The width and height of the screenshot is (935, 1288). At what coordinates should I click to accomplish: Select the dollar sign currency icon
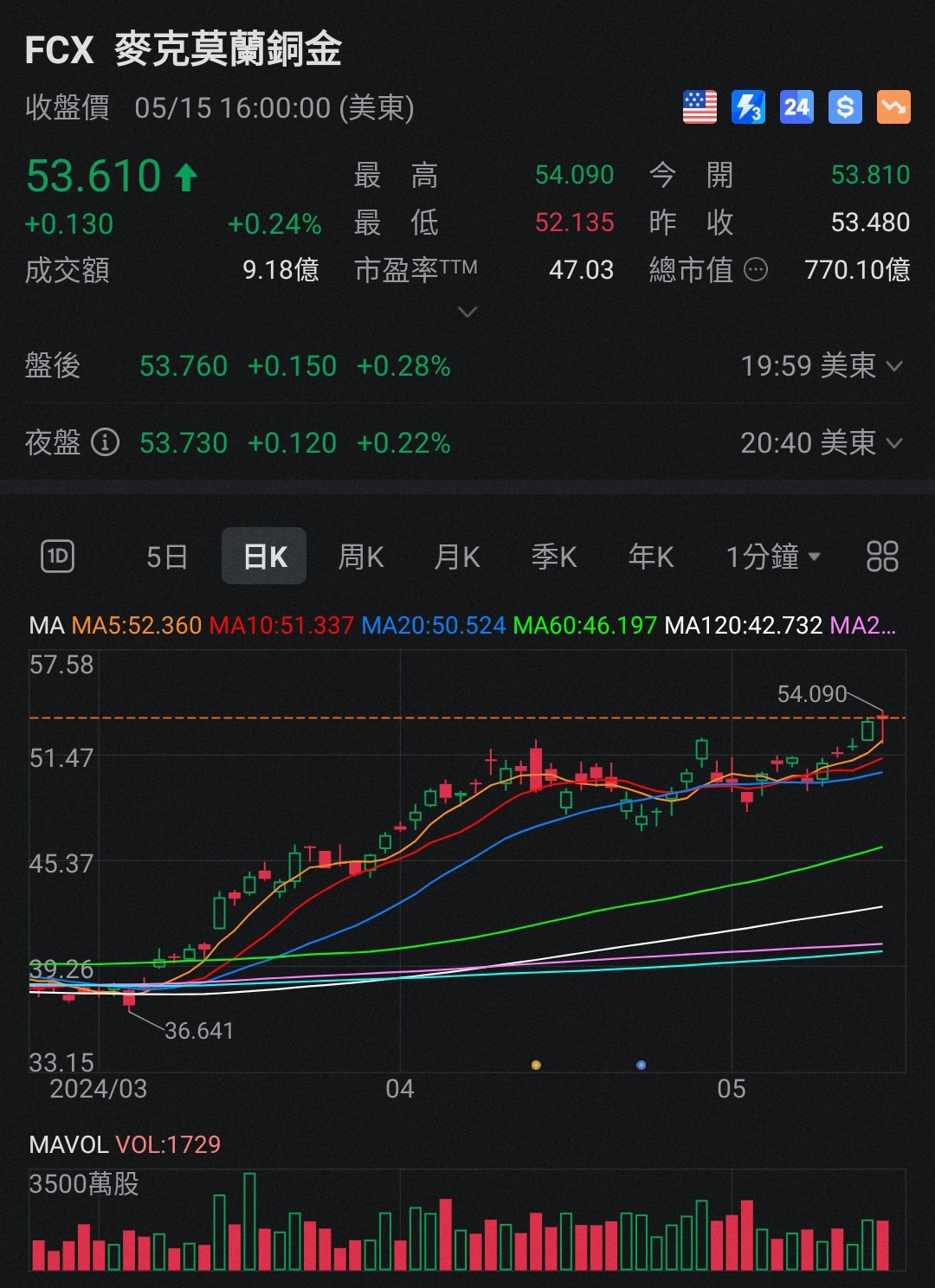click(x=845, y=106)
